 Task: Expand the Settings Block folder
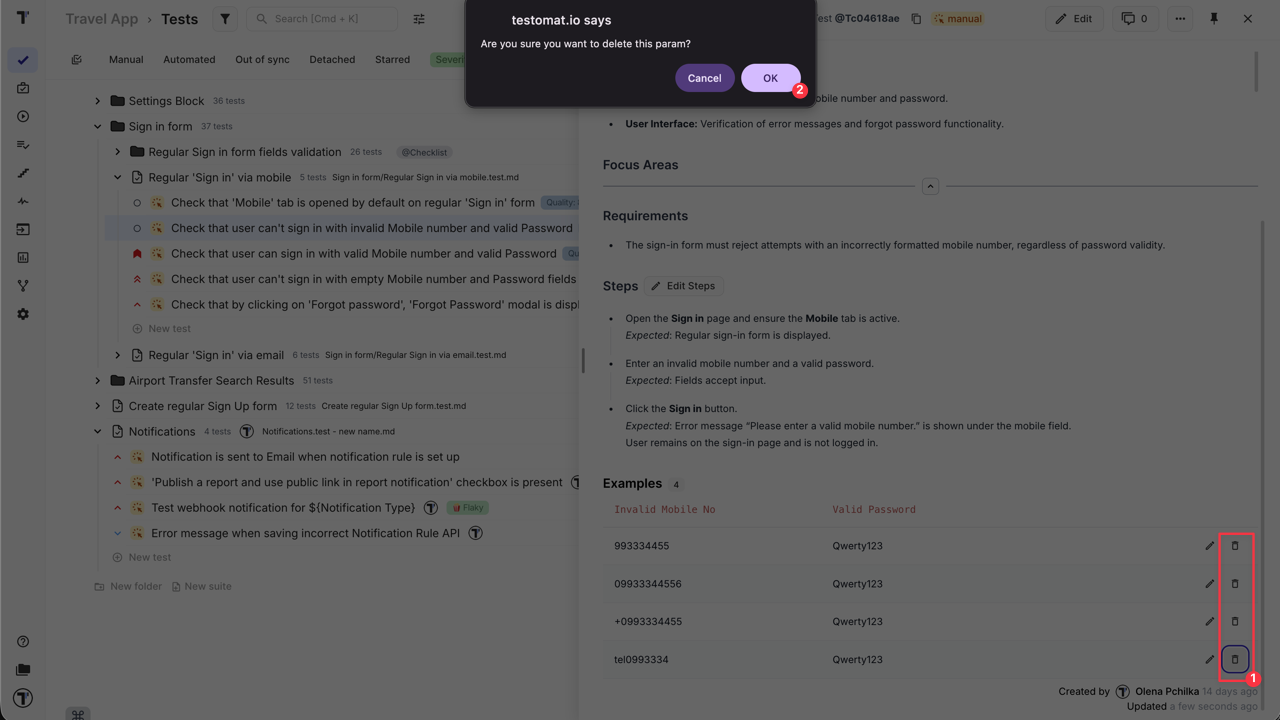coord(98,101)
